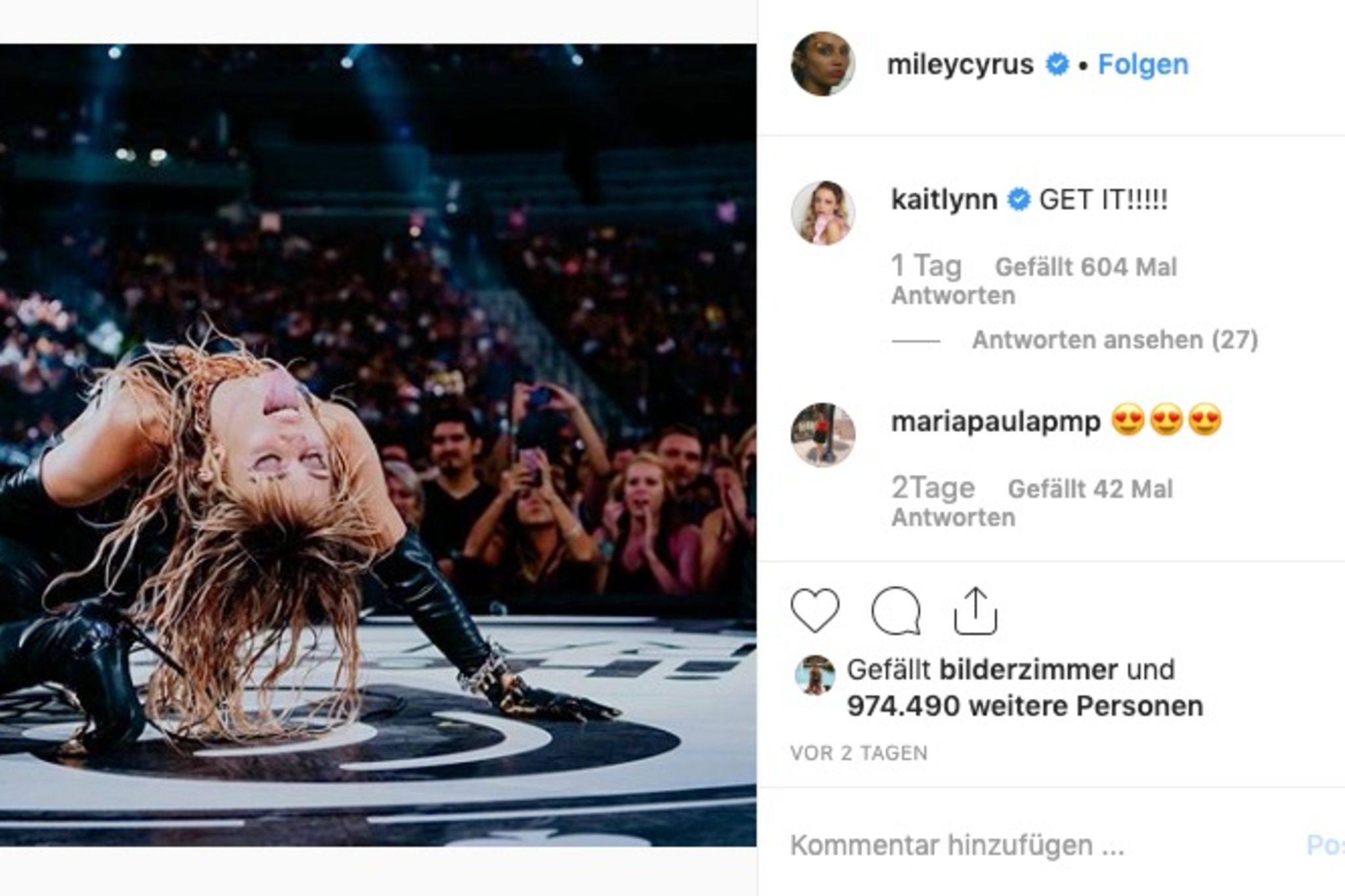The width and height of the screenshot is (1345, 896).
Task: Reply to mariapaulapmp's comment via Antworten
Action: coord(953,518)
